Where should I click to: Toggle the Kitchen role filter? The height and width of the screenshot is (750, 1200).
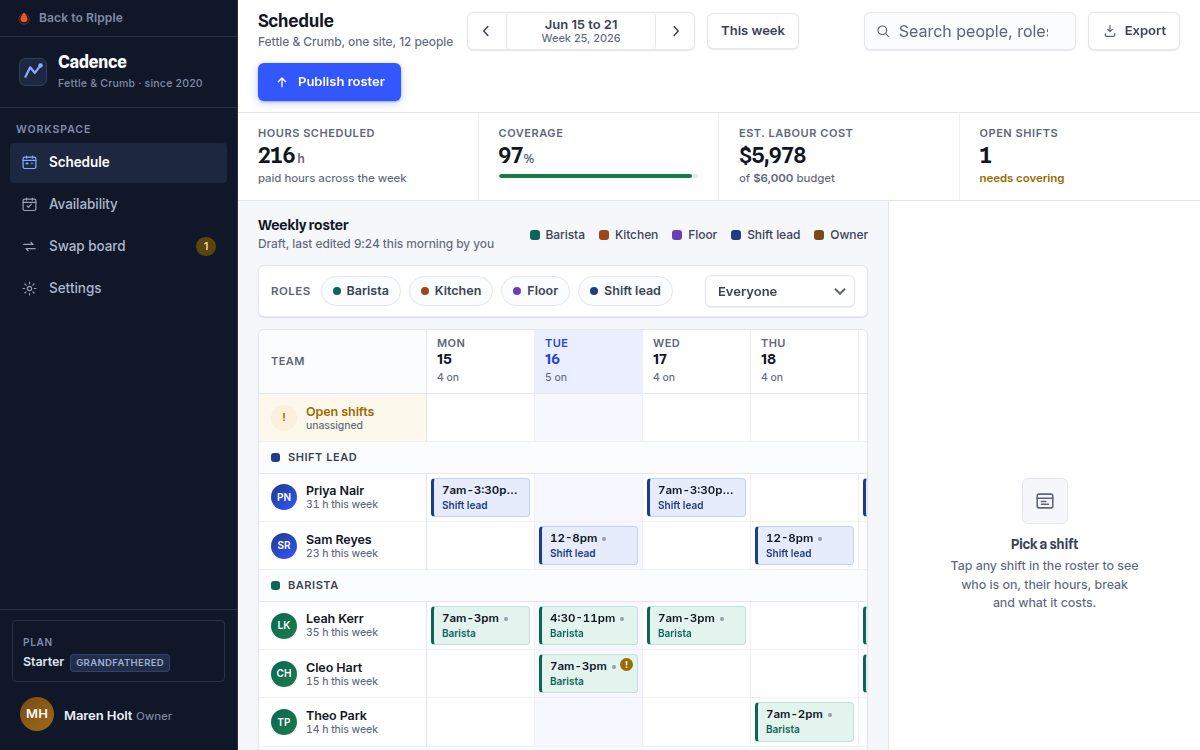pos(451,291)
